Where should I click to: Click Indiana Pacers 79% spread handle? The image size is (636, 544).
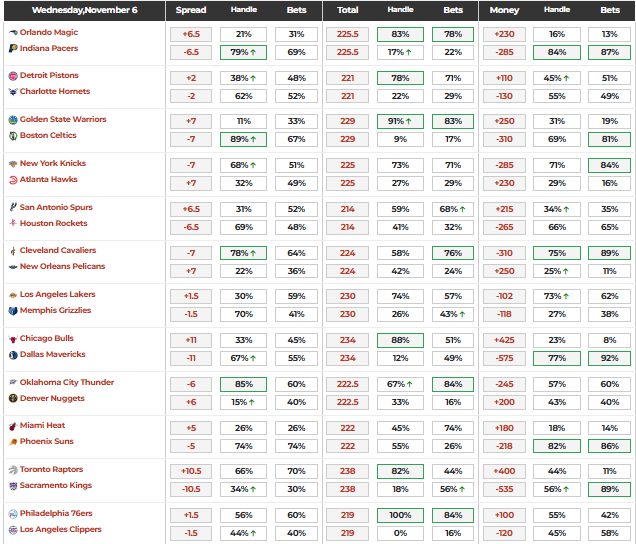click(x=243, y=52)
